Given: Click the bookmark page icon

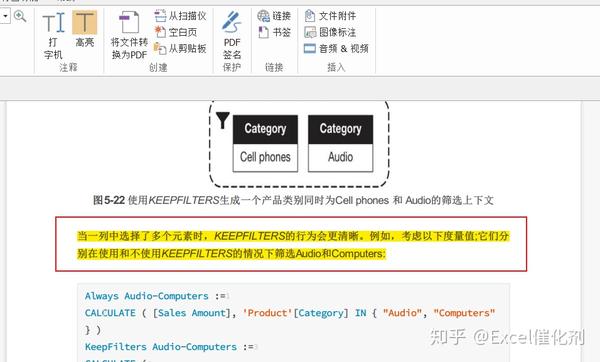Looking at the screenshot, I should (x=264, y=32).
